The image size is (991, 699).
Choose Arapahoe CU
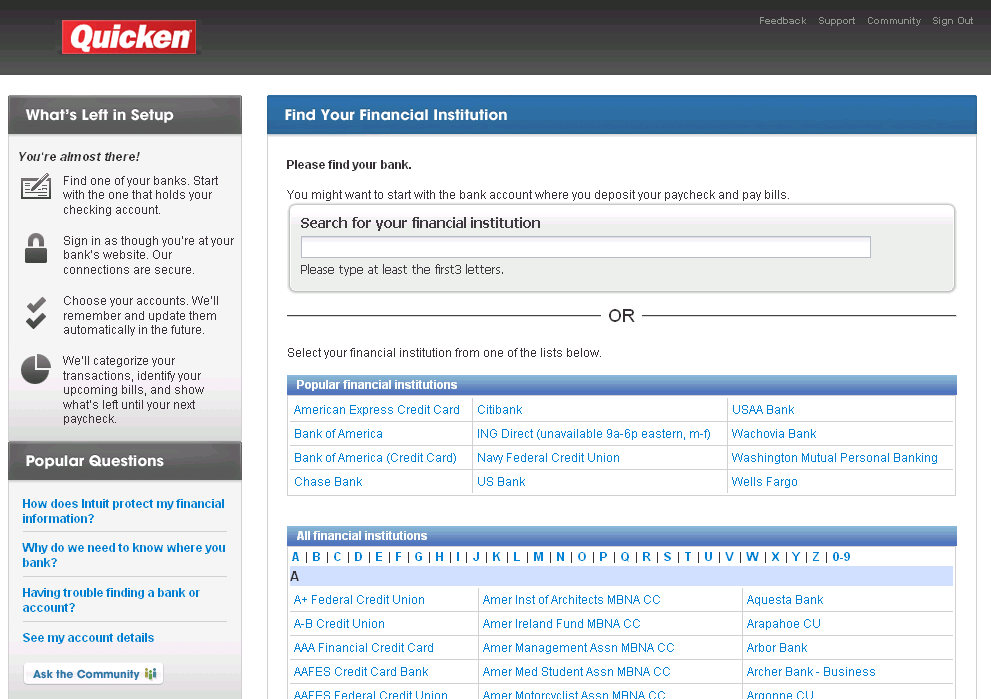[784, 624]
